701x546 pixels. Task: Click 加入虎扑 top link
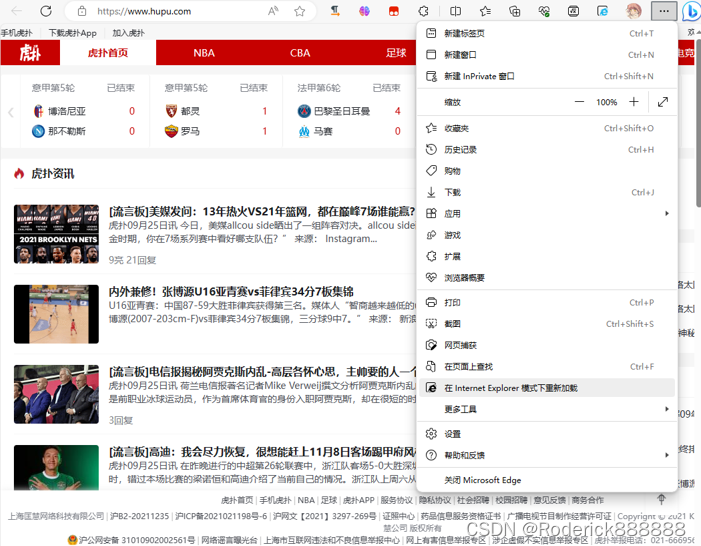pyautogui.click(x=128, y=33)
